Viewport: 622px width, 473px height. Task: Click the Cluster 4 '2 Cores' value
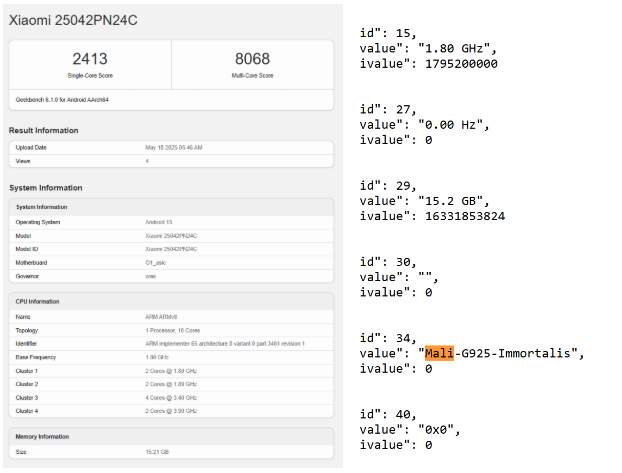pyautogui.click(x=171, y=411)
